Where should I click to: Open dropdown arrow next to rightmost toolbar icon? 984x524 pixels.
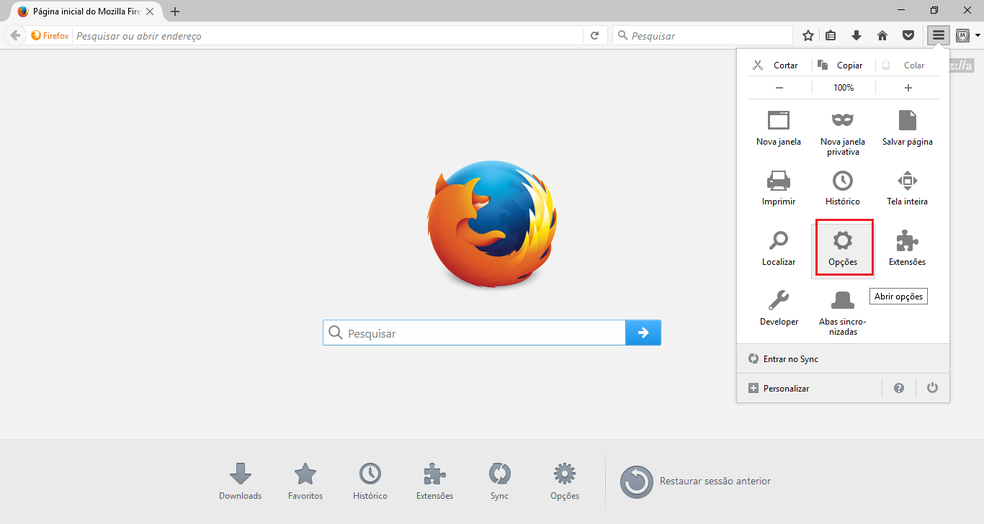(x=978, y=36)
